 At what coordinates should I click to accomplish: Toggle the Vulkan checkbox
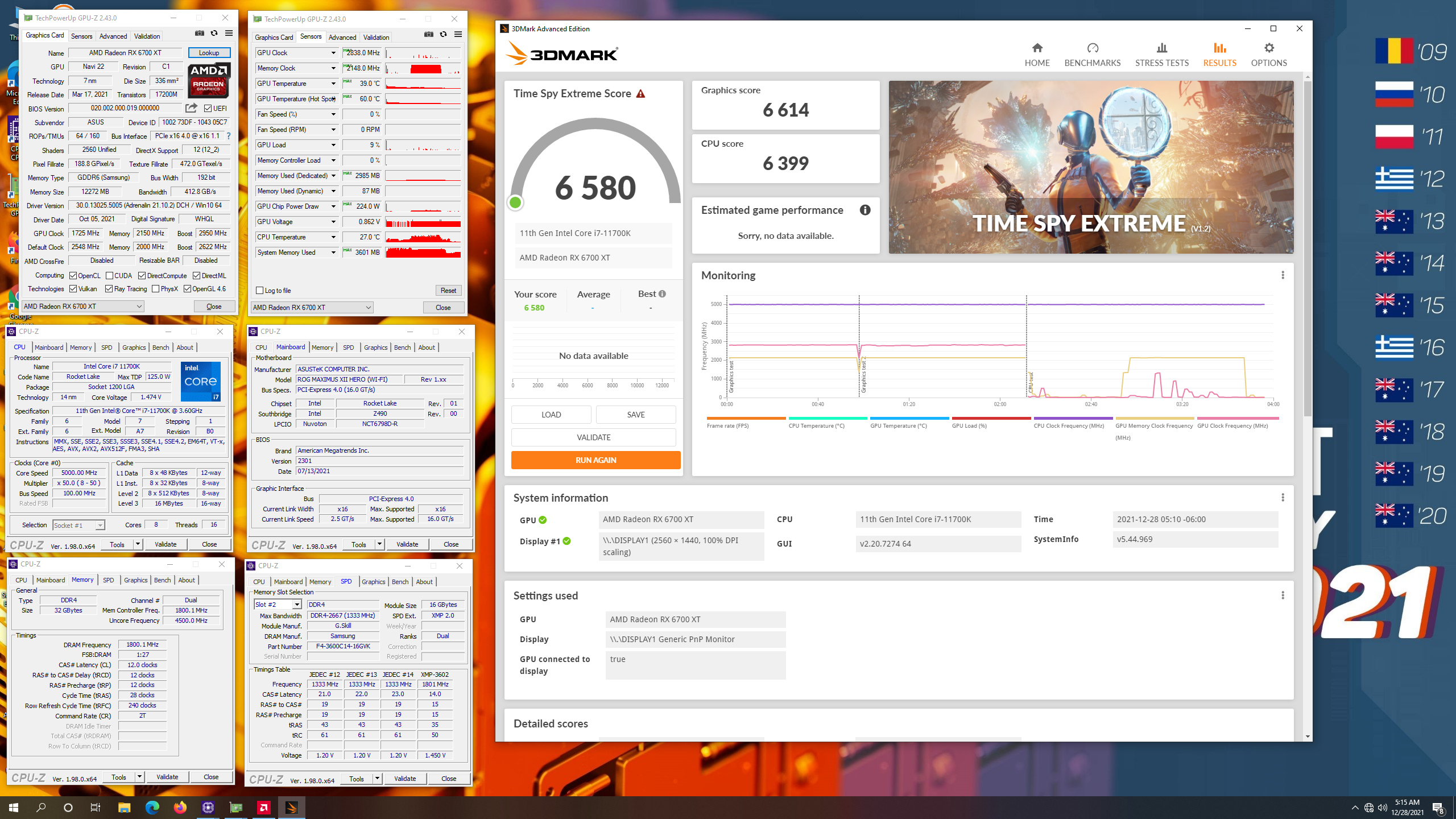point(73,289)
